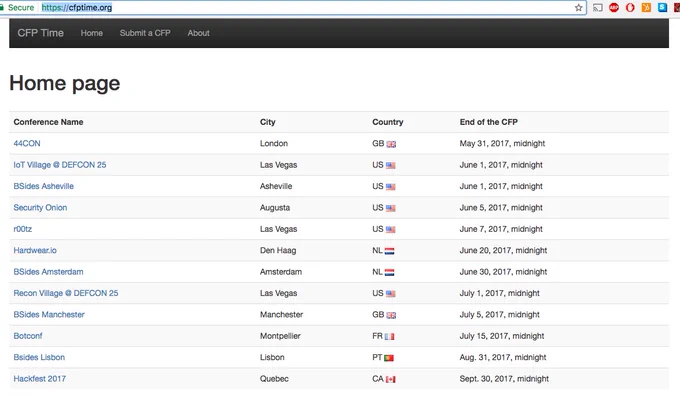Select the Den Haag city cell
This screenshot has width=680, height=396.
pyautogui.click(x=278, y=250)
